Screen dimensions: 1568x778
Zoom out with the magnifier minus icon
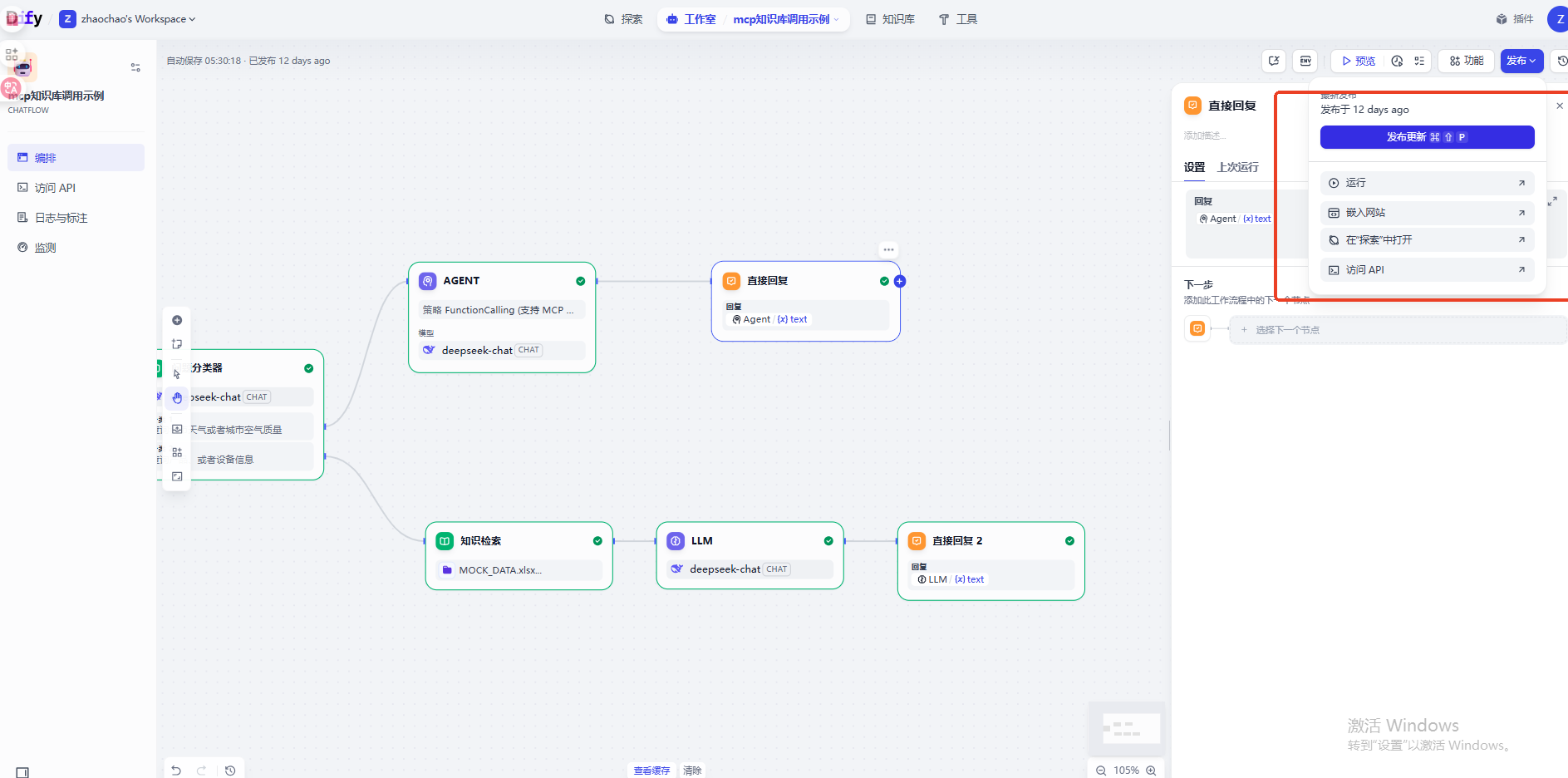(1101, 771)
